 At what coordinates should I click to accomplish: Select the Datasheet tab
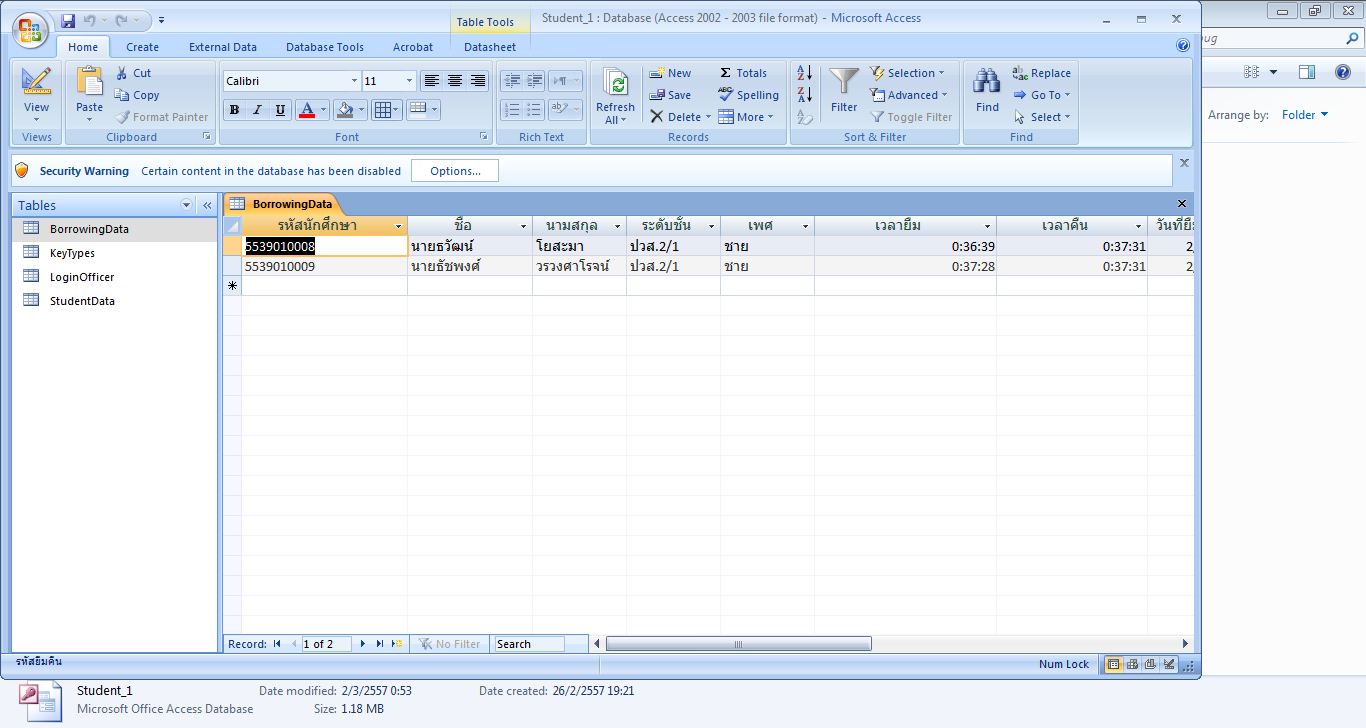point(490,47)
